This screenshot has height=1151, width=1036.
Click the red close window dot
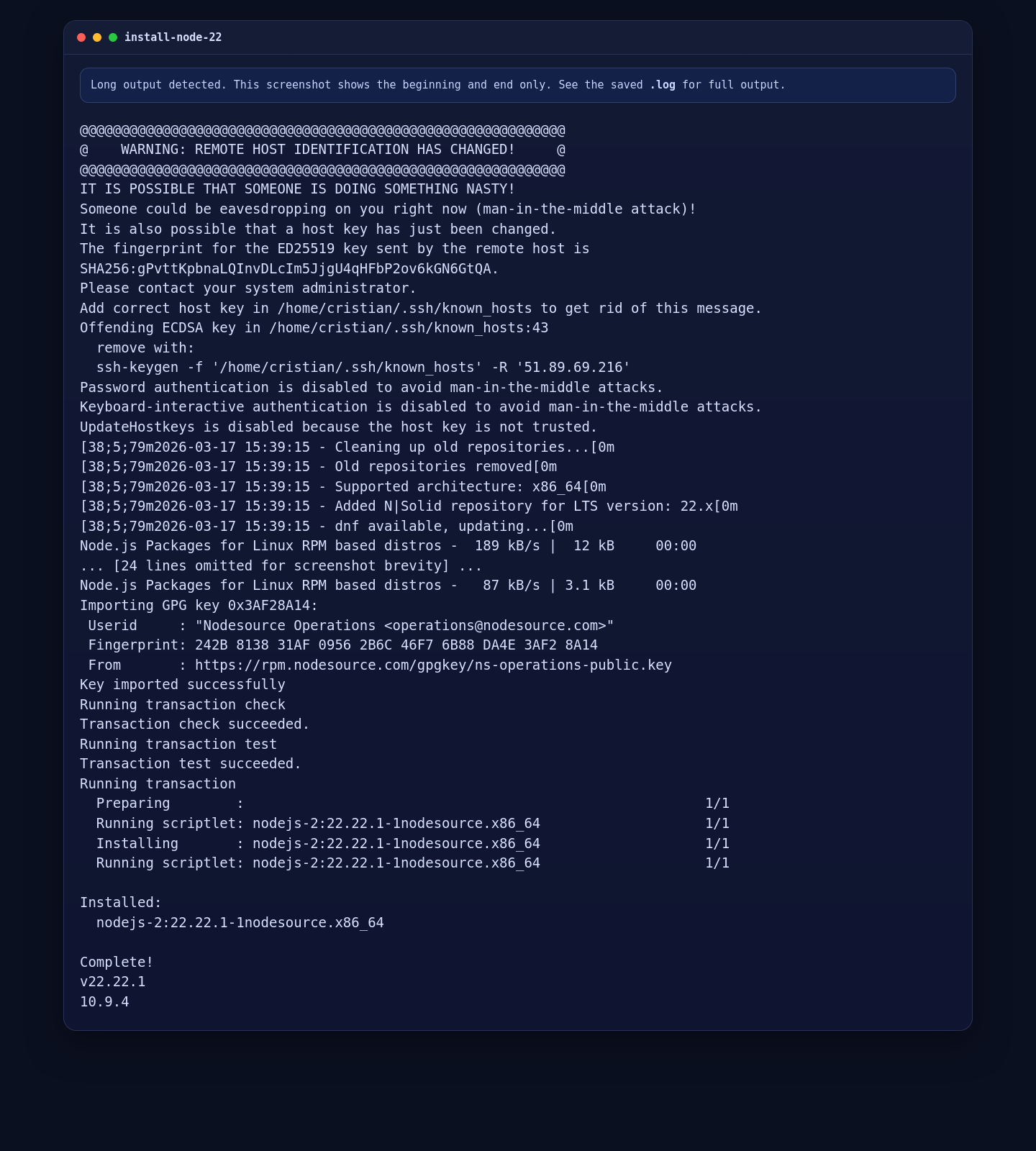click(x=81, y=37)
